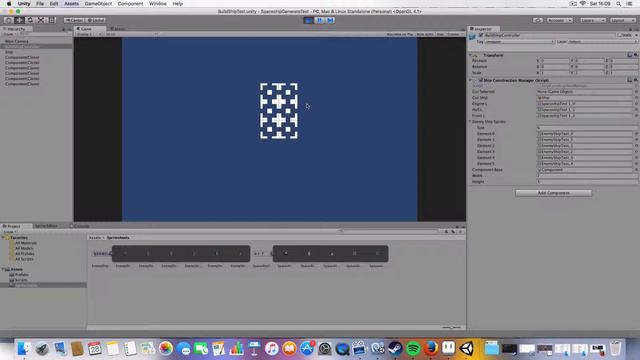Viewport: 640px width, 360px height.
Task: Click object picker for Element 0
Action: (636, 133)
